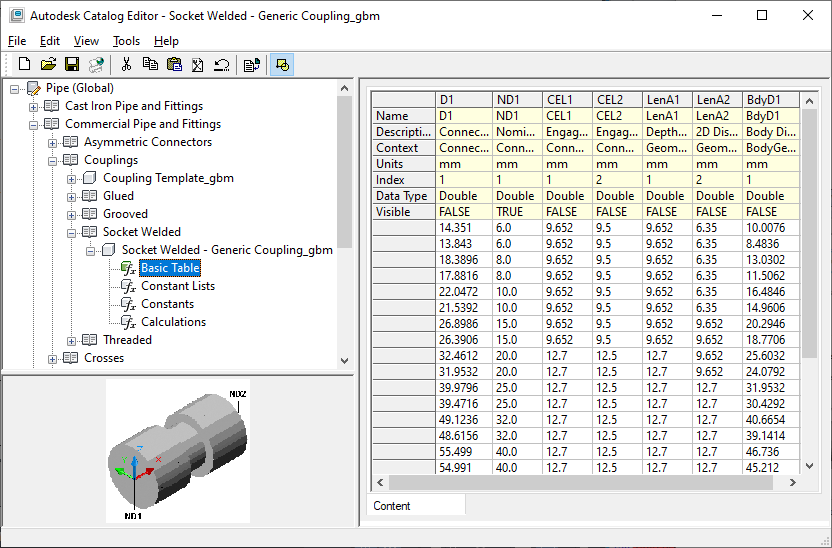Click the Open folder toolbar icon
The image size is (832, 548).
(x=48, y=65)
